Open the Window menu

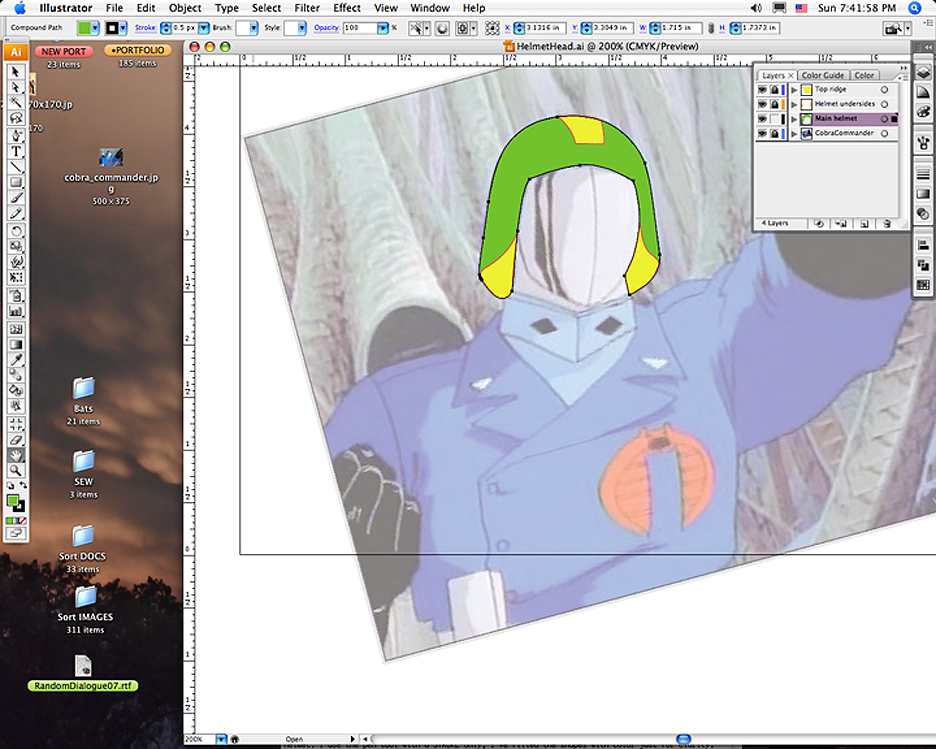point(430,8)
